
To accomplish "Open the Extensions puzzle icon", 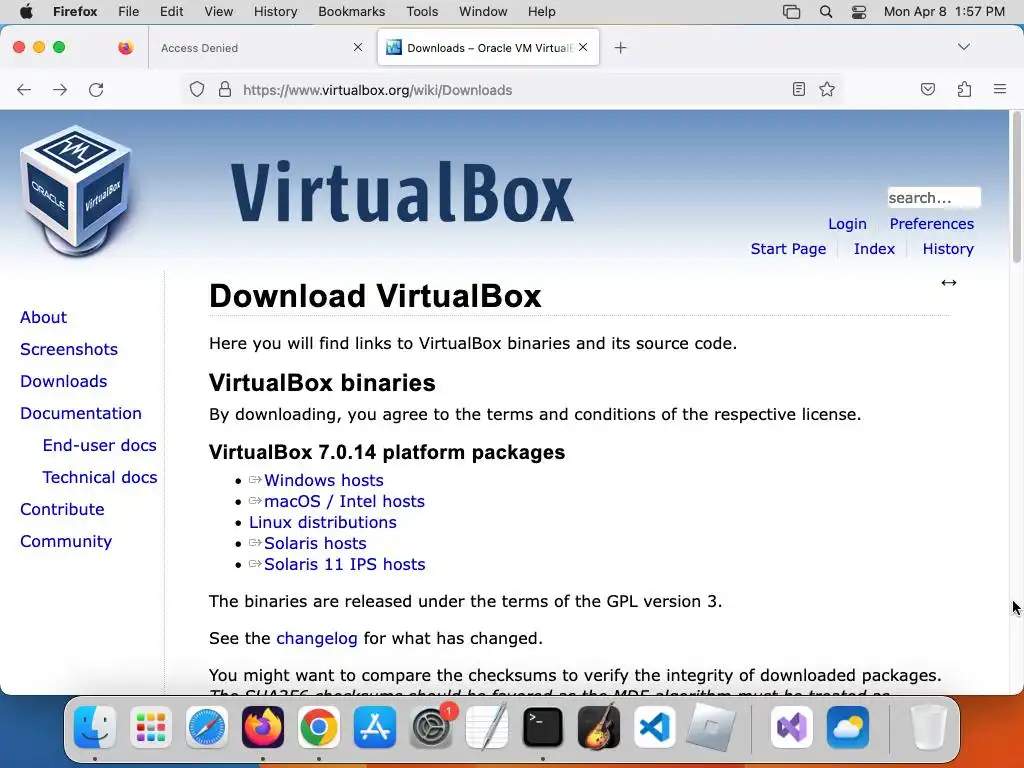I will point(964,89).
